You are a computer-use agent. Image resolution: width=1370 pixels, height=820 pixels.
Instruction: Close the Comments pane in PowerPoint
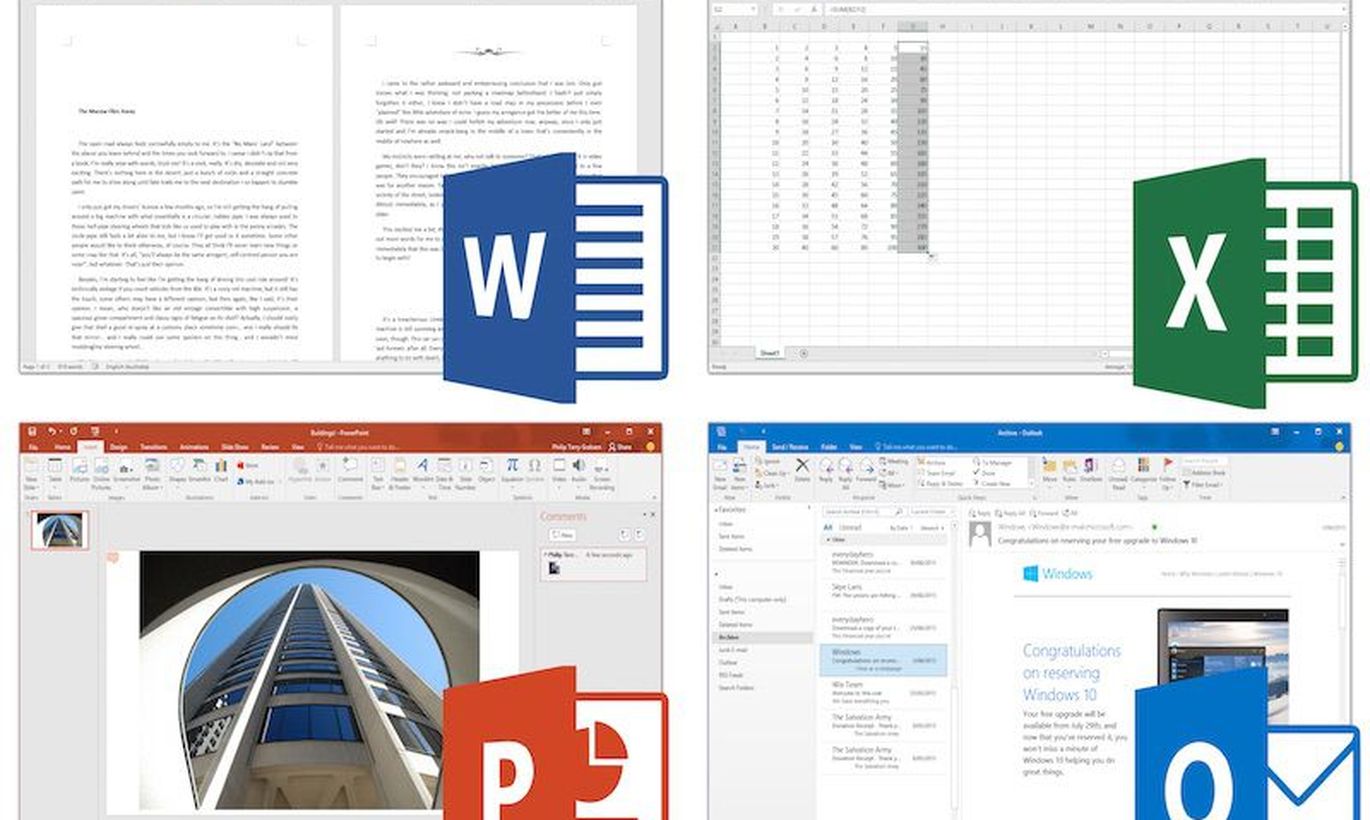coord(652,515)
